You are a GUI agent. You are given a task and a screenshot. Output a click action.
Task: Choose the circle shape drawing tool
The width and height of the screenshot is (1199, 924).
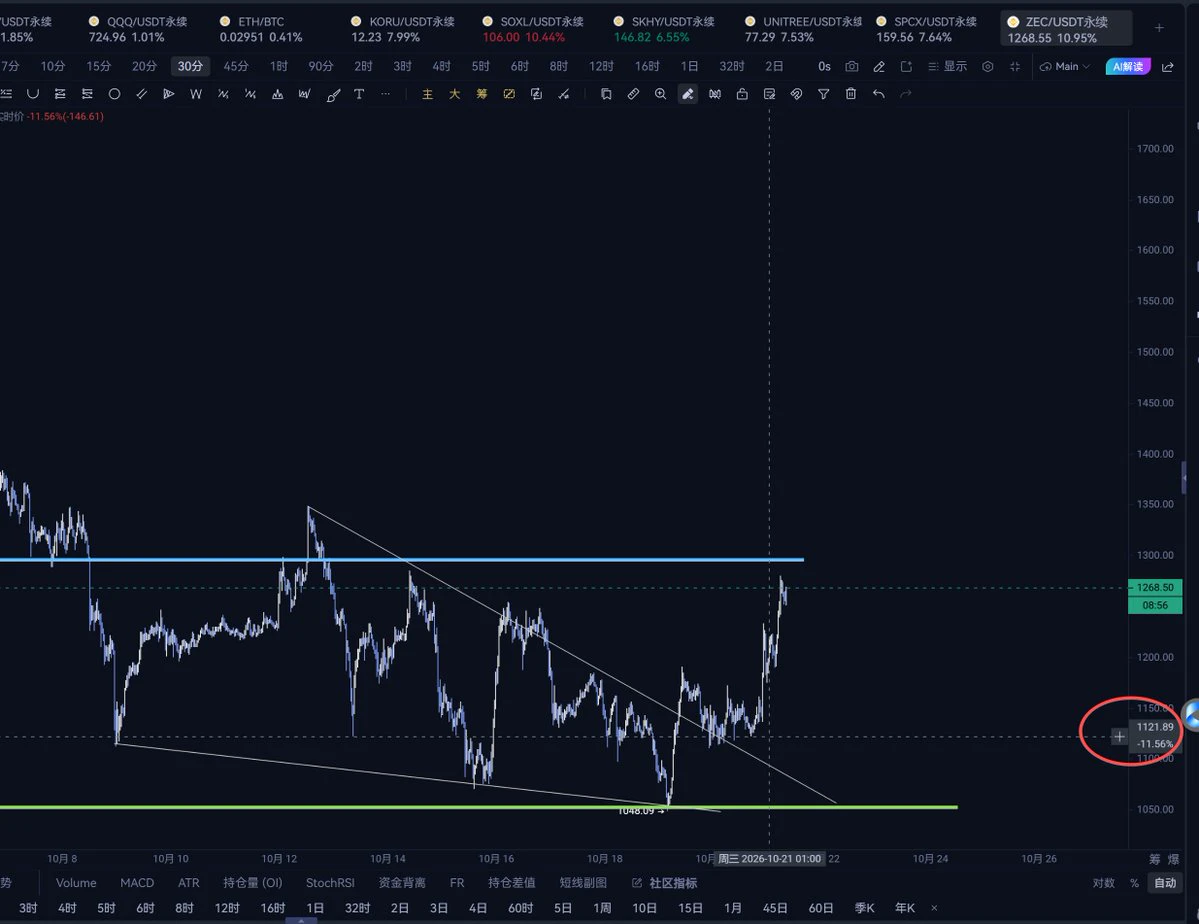tap(115, 94)
